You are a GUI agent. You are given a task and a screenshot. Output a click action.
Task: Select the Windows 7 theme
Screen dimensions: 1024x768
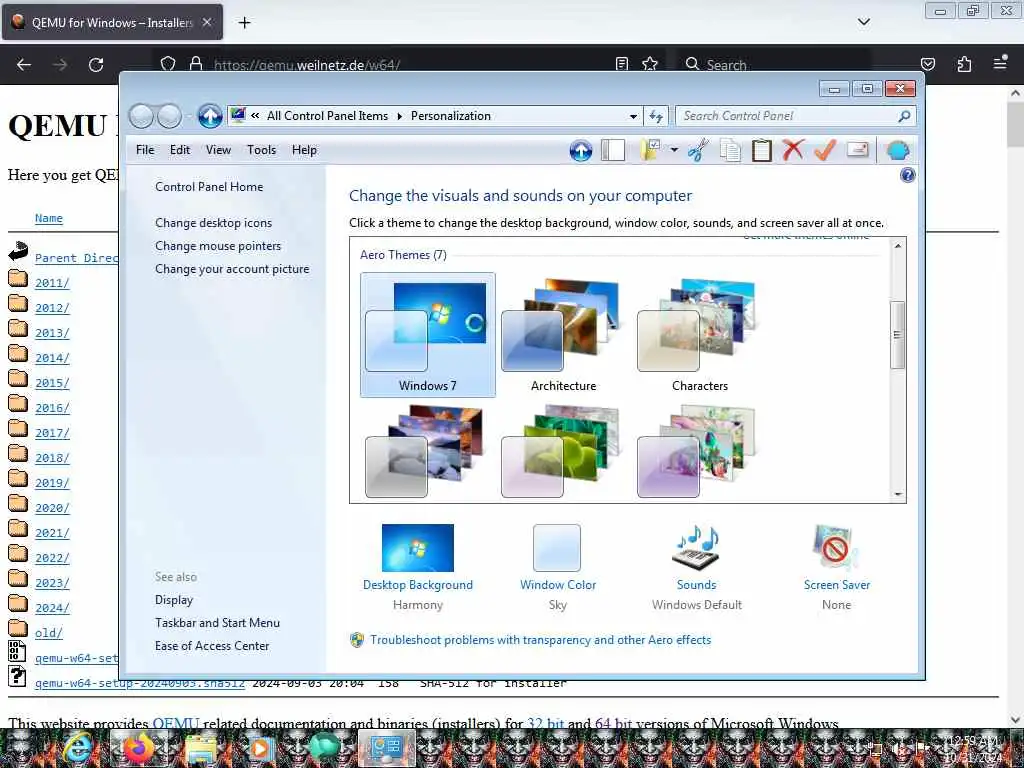click(x=427, y=334)
